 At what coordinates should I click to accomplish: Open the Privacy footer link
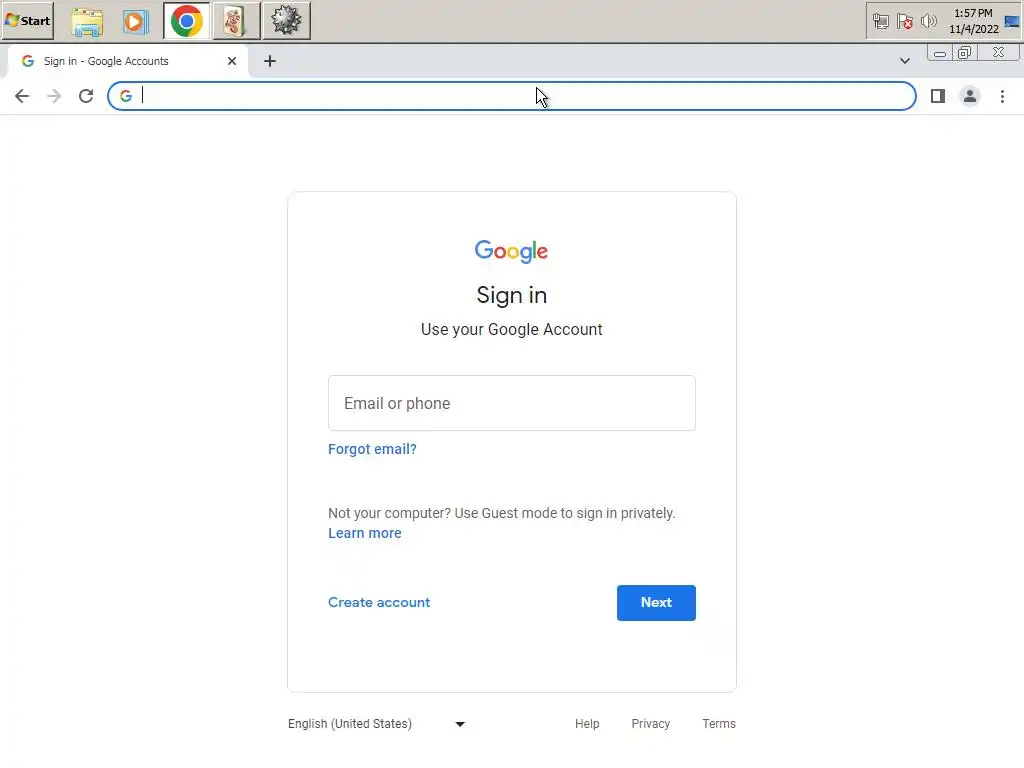[x=650, y=724]
